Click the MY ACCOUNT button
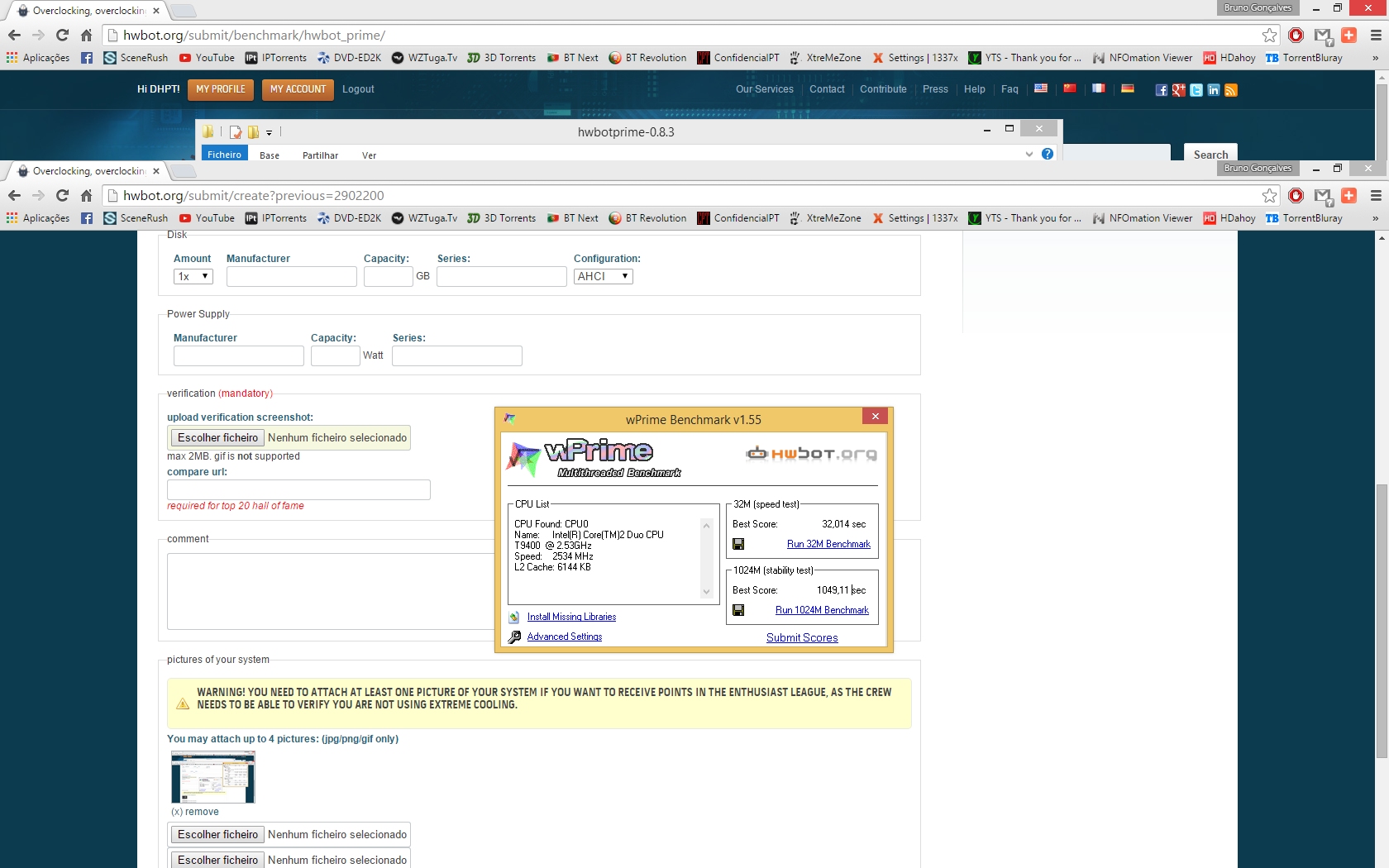 coord(298,89)
